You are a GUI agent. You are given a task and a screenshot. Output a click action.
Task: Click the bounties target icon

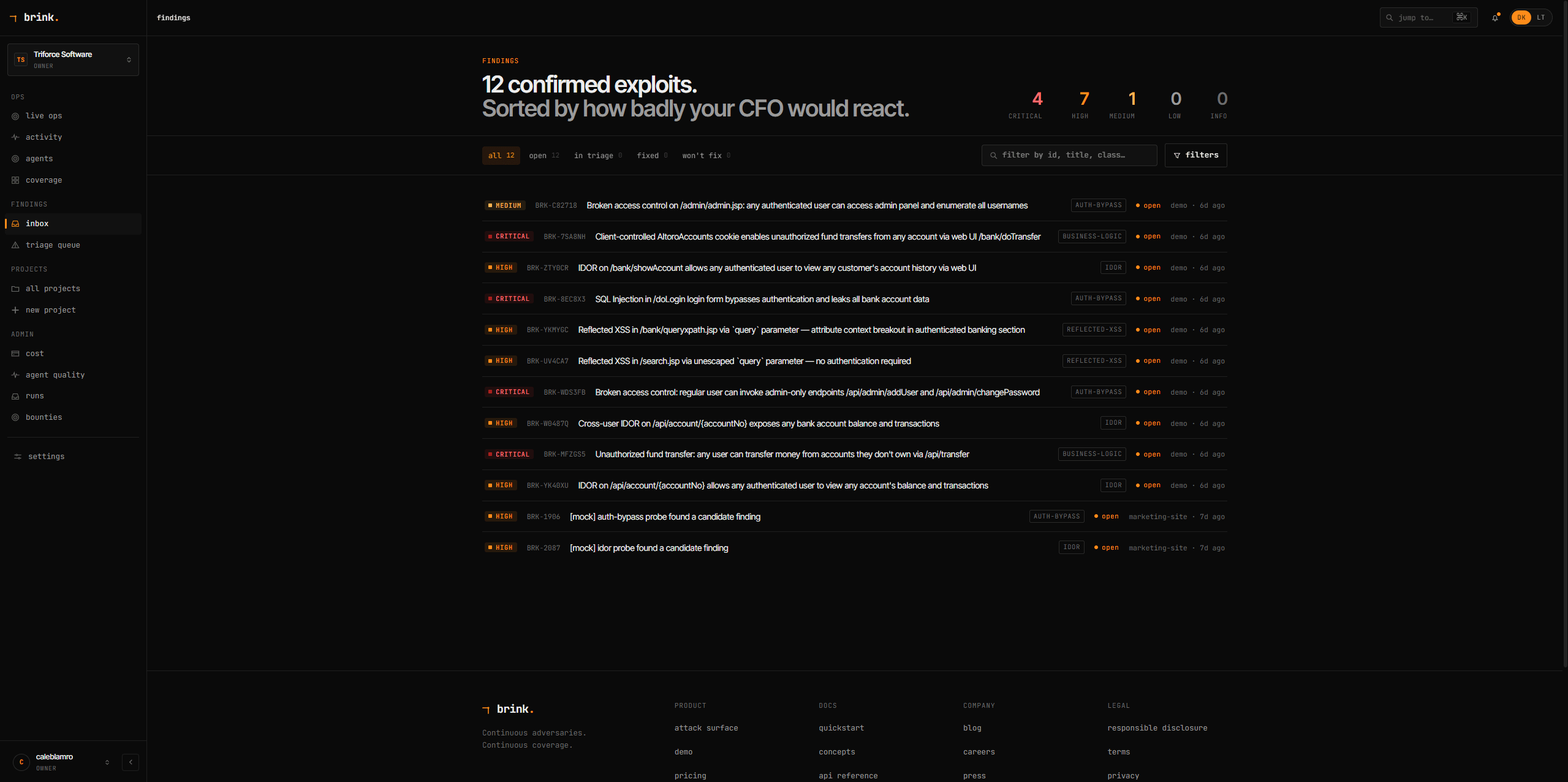15,417
